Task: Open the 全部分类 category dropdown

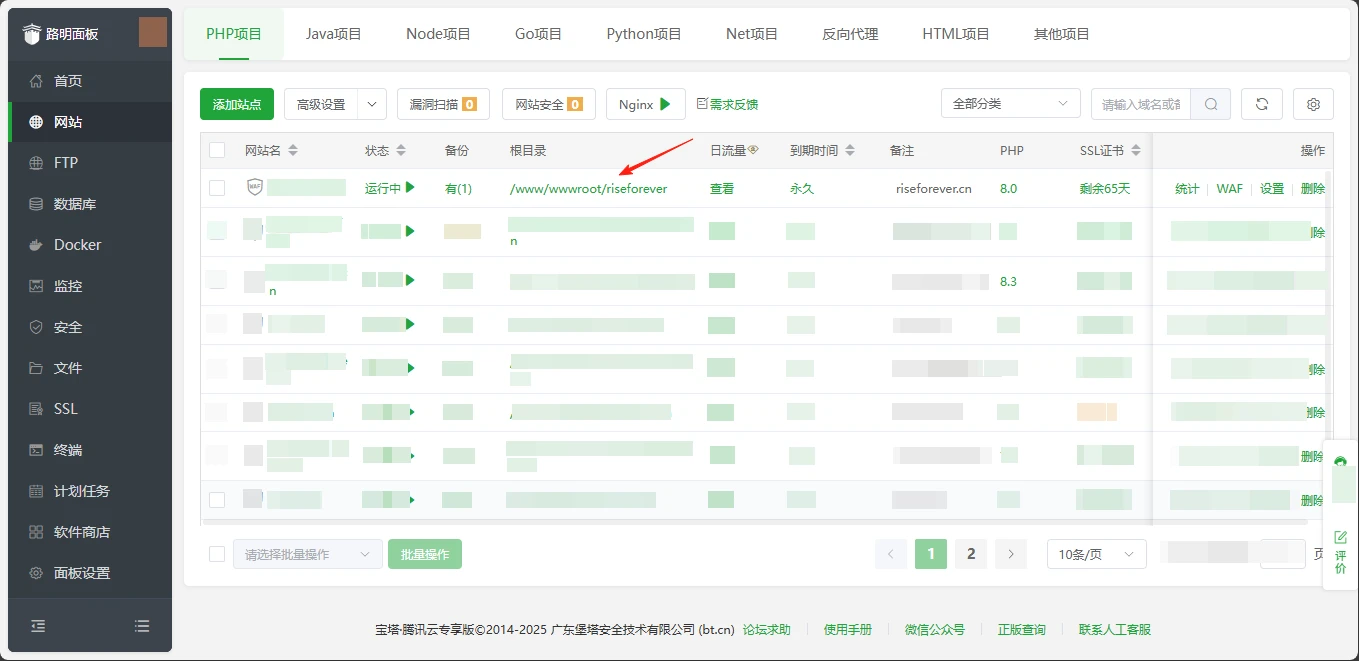Action: [1011, 104]
